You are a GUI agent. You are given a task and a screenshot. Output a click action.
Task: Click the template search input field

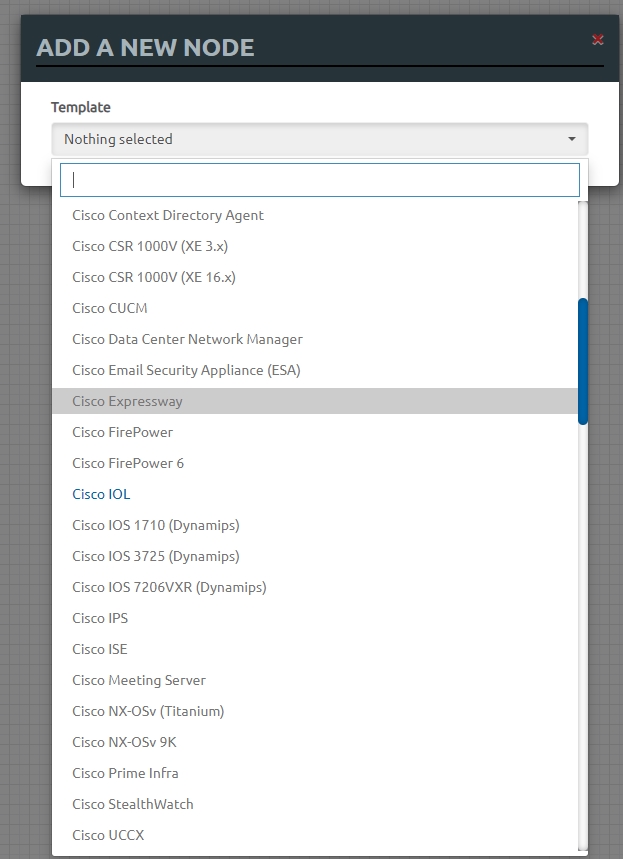[320, 180]
